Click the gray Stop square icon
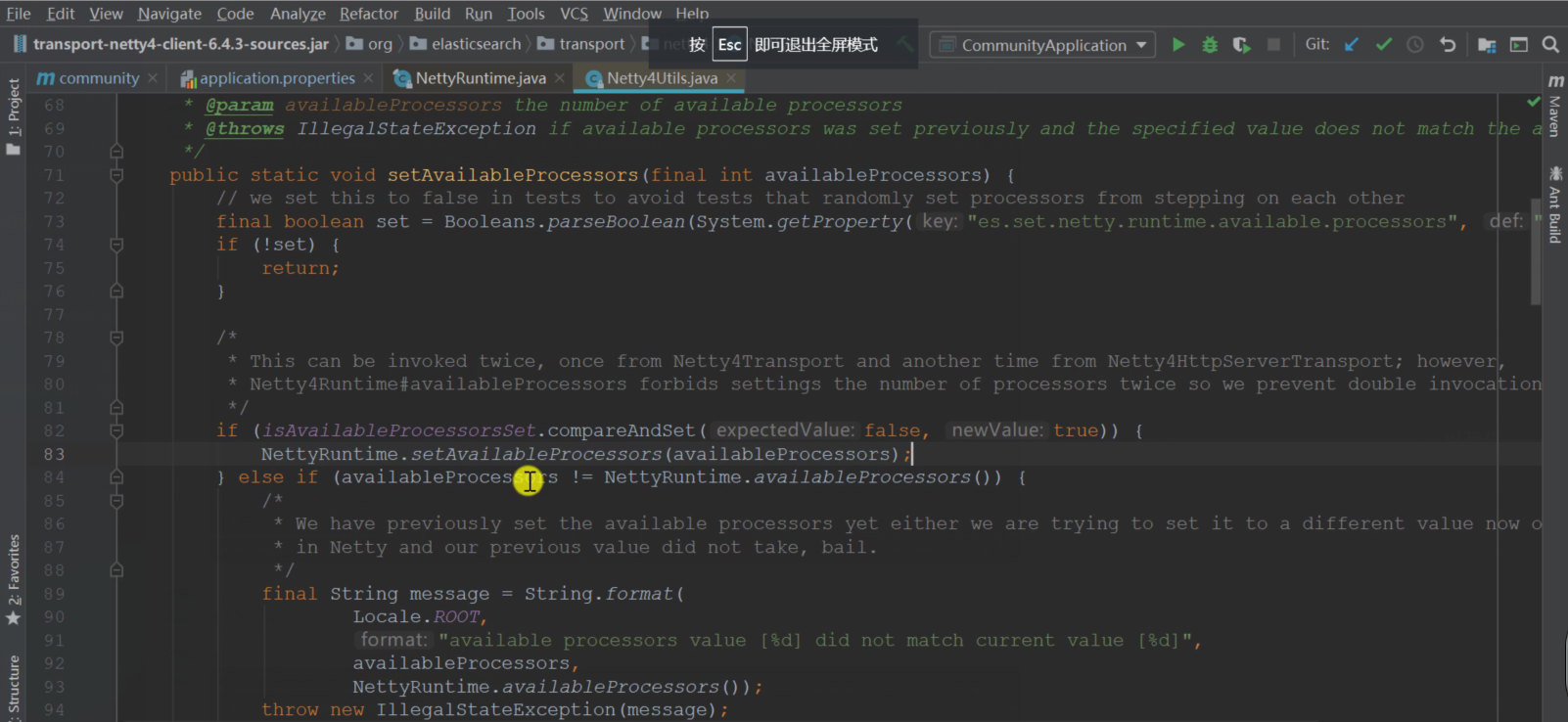1568x722 pixels. [x=1273, y=45]
